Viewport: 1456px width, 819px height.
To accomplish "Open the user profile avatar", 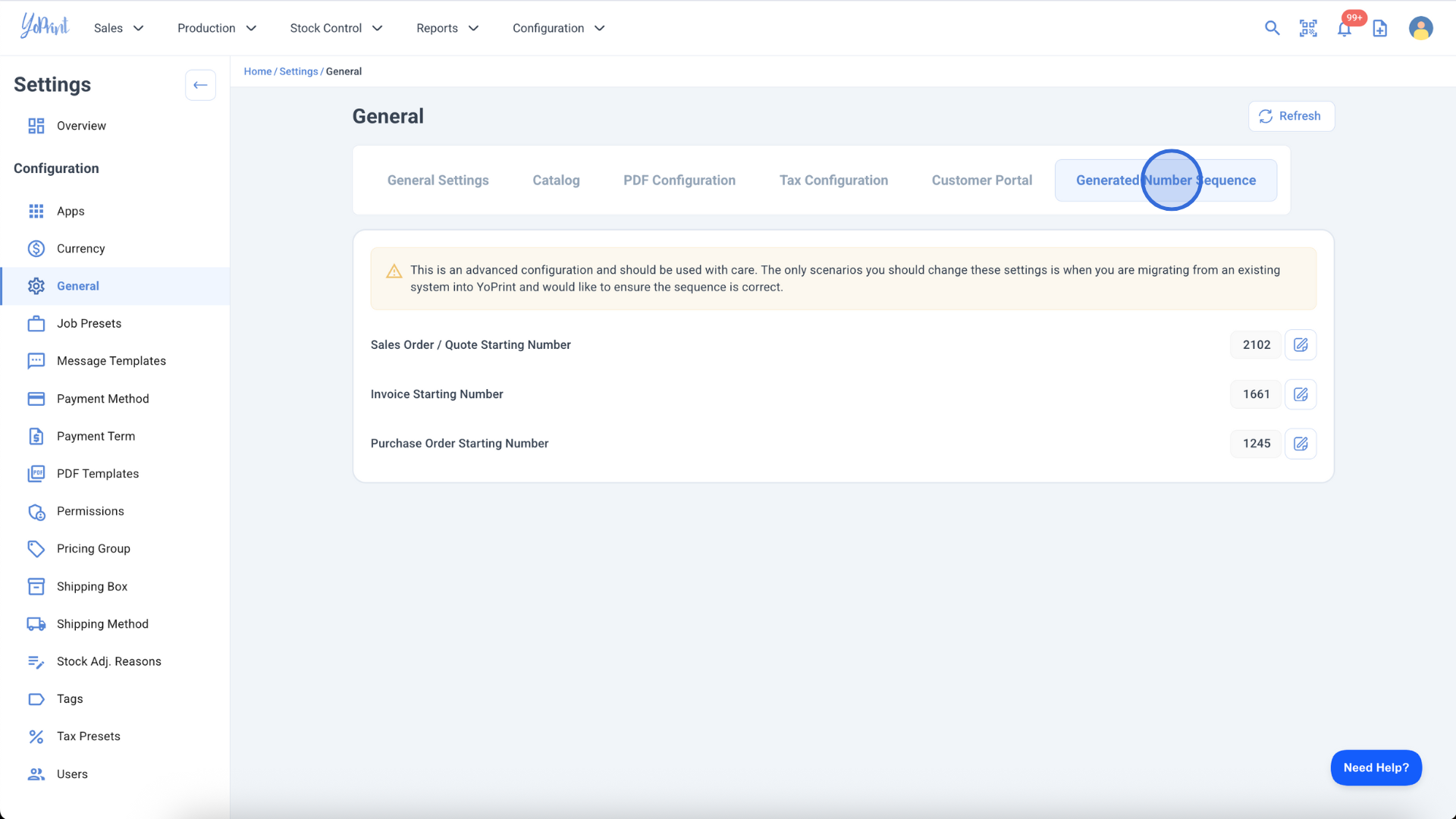I will [x=1420, y=28].
